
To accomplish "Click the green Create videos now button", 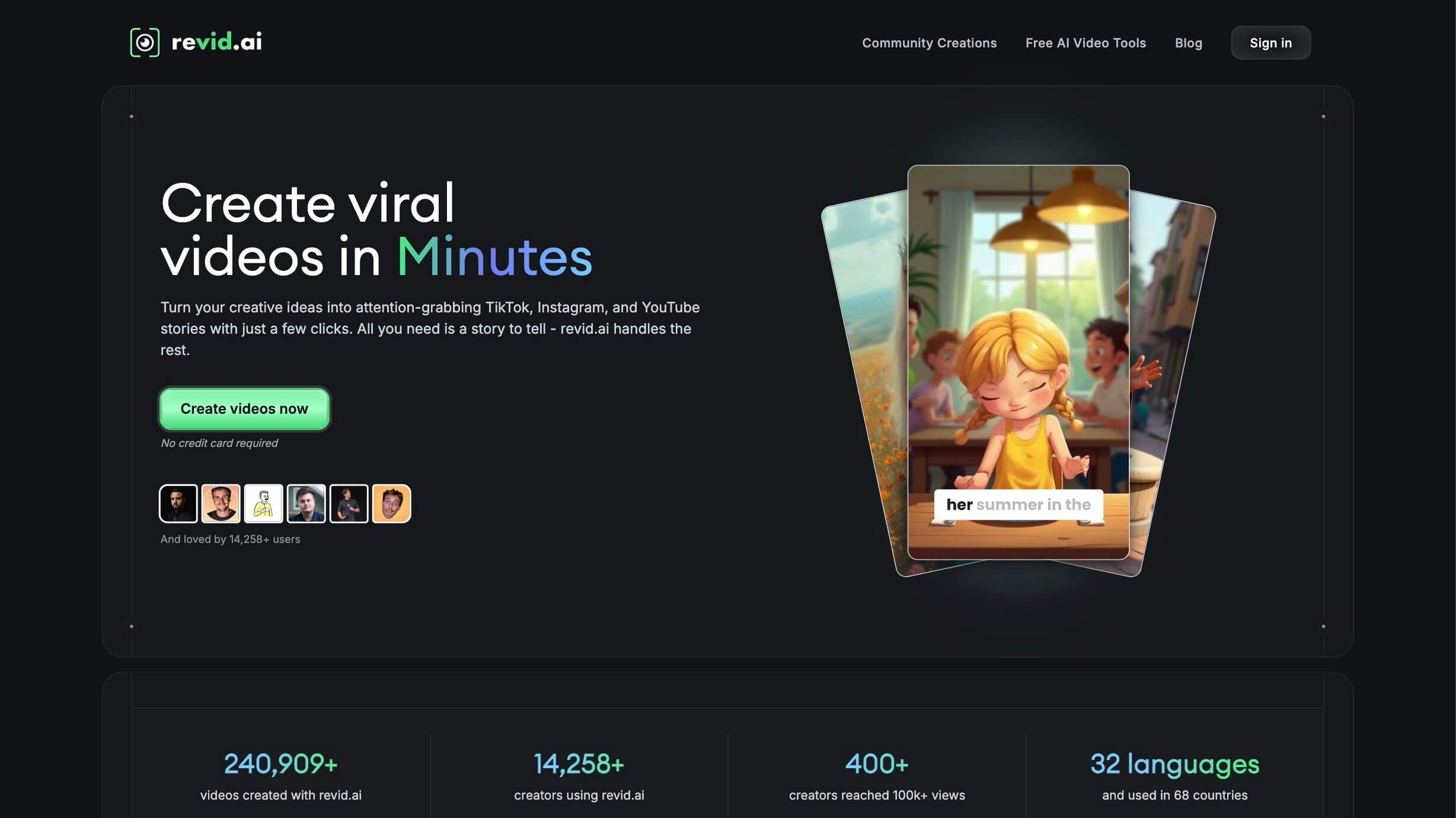I will pos(244,409).
